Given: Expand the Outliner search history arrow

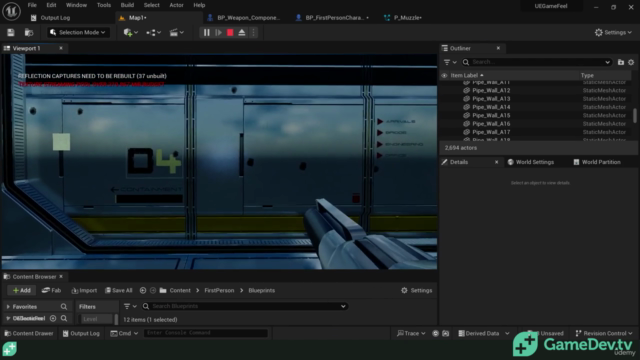Looking at the screenshot, I should (x=607, y=62).
